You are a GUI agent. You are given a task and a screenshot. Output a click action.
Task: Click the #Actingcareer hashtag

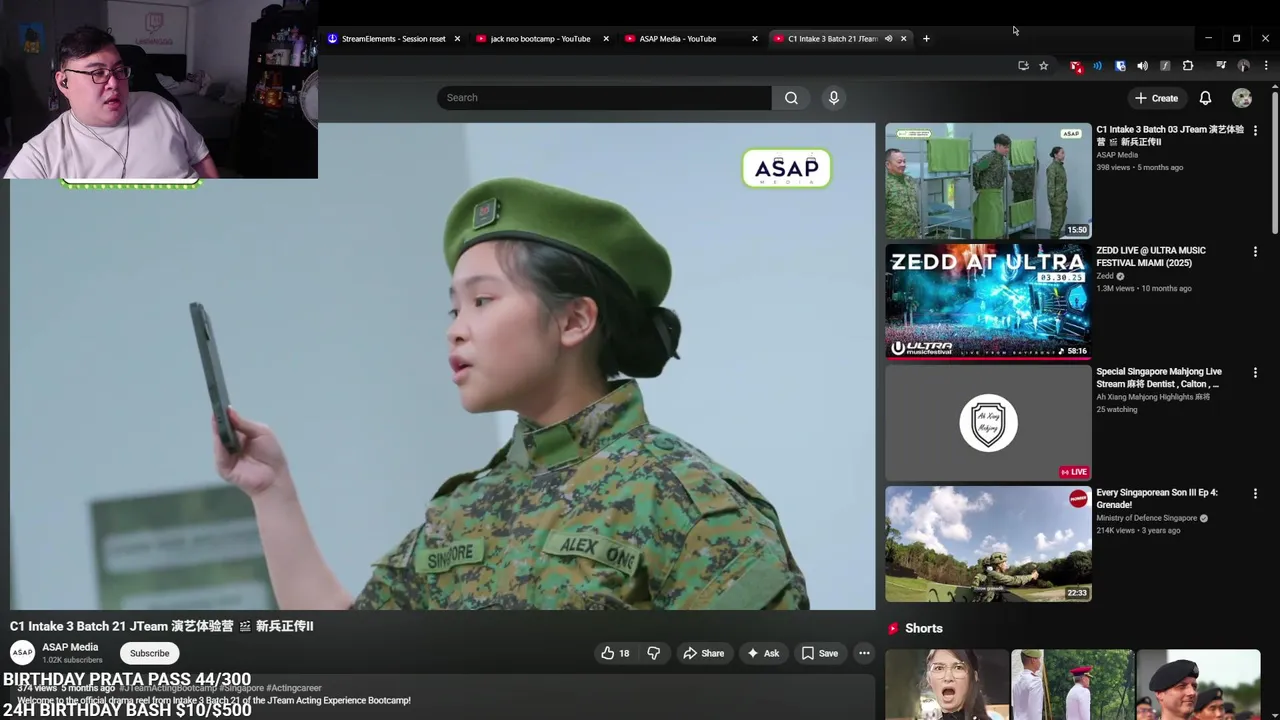294,688
